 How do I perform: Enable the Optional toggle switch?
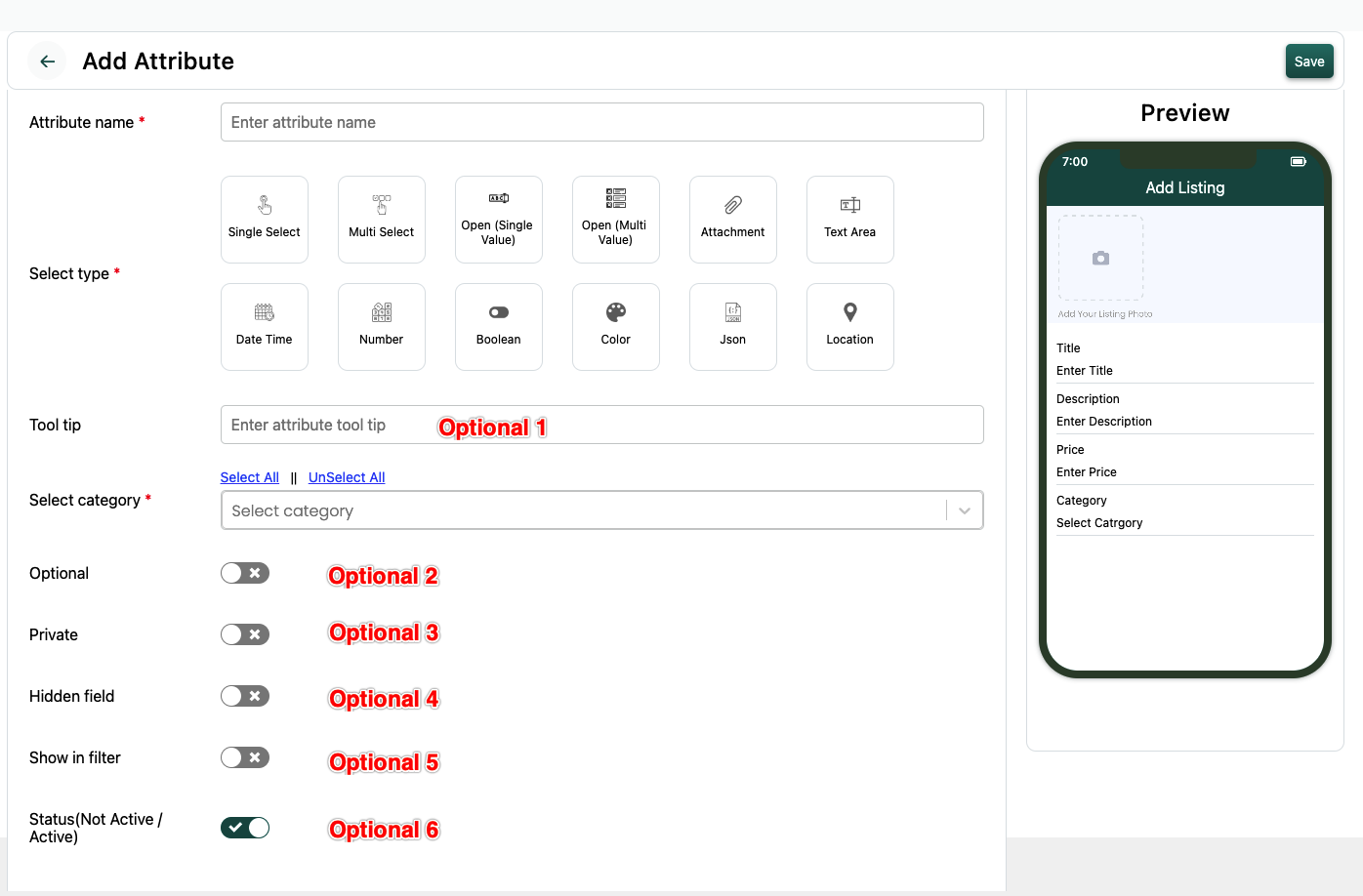245,573
